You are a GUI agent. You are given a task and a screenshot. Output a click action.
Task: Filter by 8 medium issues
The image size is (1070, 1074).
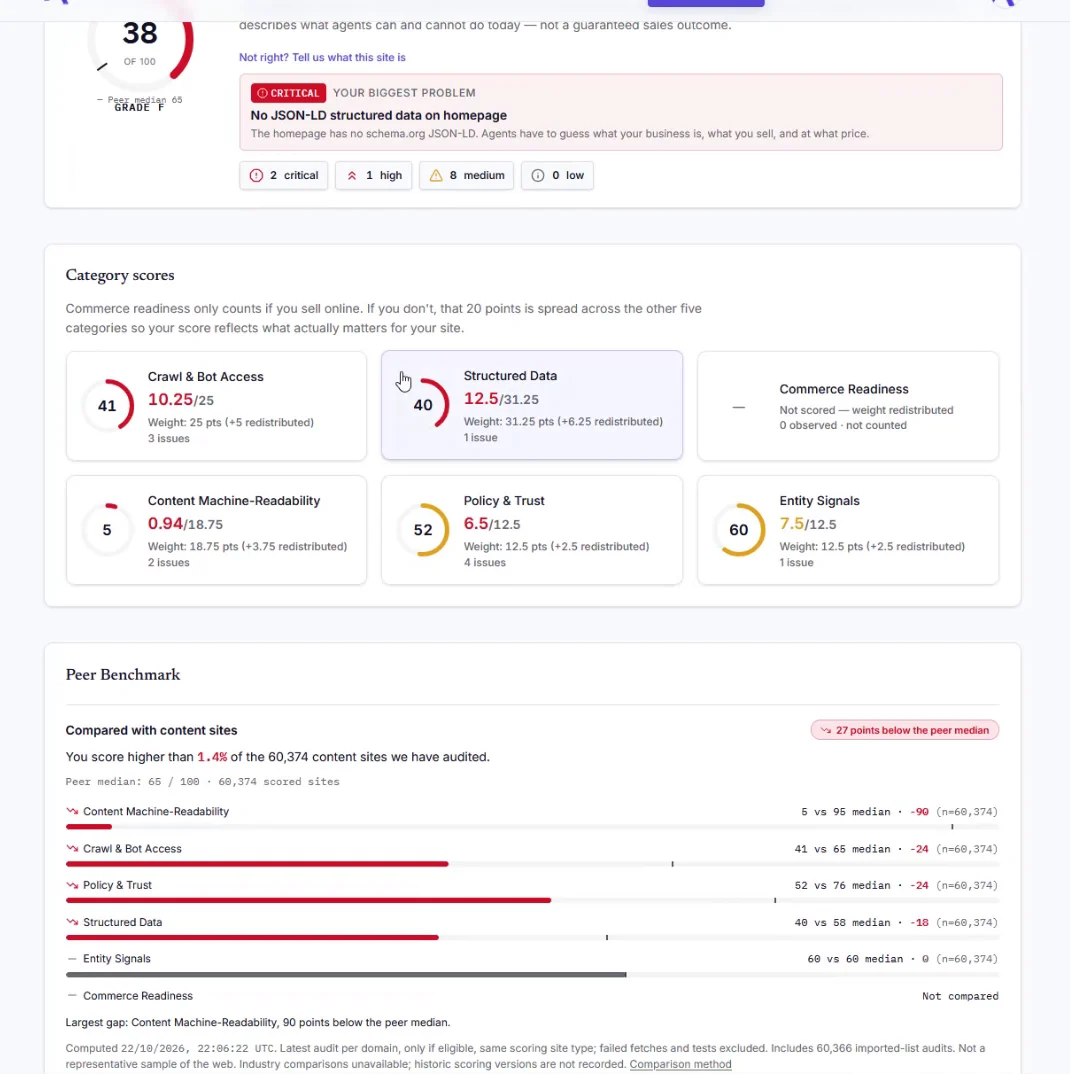click(x=466, y=175)
